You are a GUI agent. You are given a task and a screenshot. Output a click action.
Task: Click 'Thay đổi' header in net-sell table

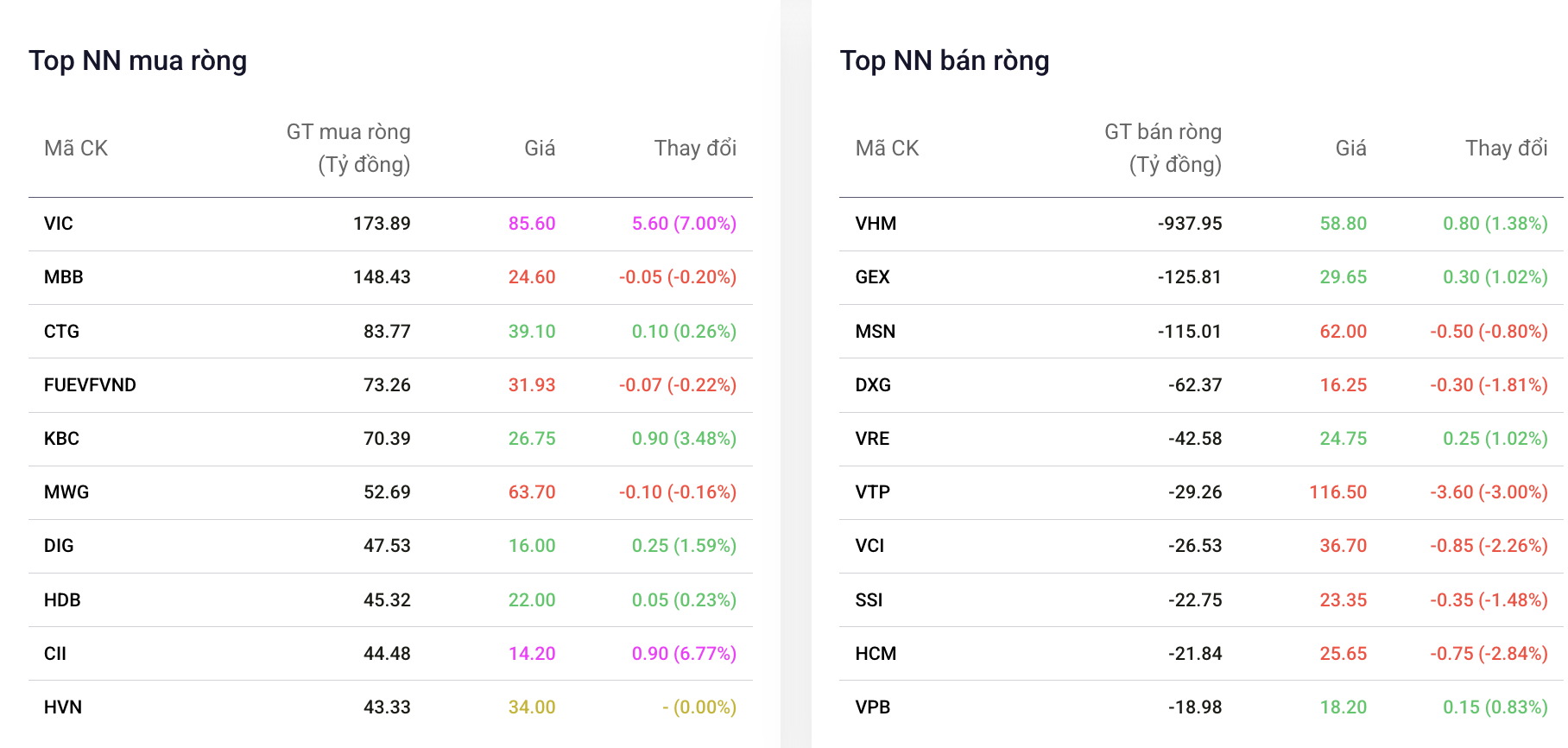point(1507,149)
